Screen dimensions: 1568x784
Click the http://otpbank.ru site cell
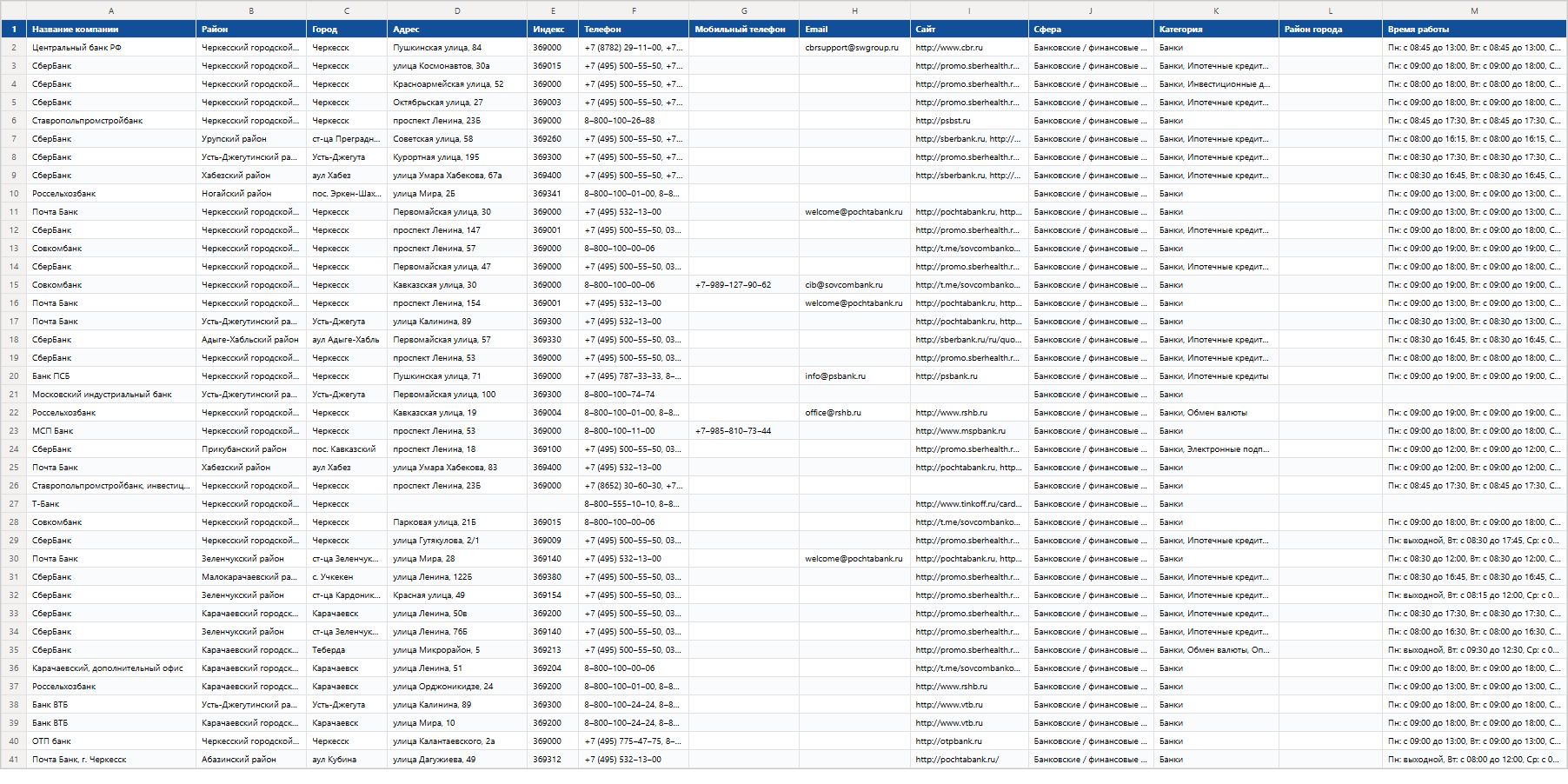click(969, 741)
